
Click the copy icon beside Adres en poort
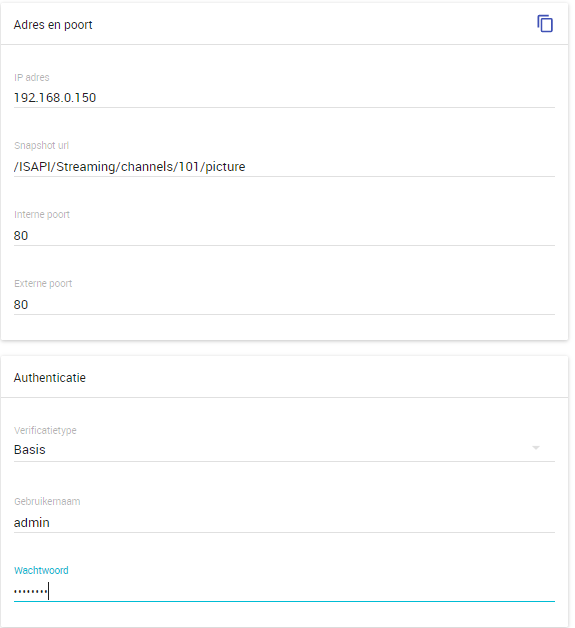pos(545,24)
